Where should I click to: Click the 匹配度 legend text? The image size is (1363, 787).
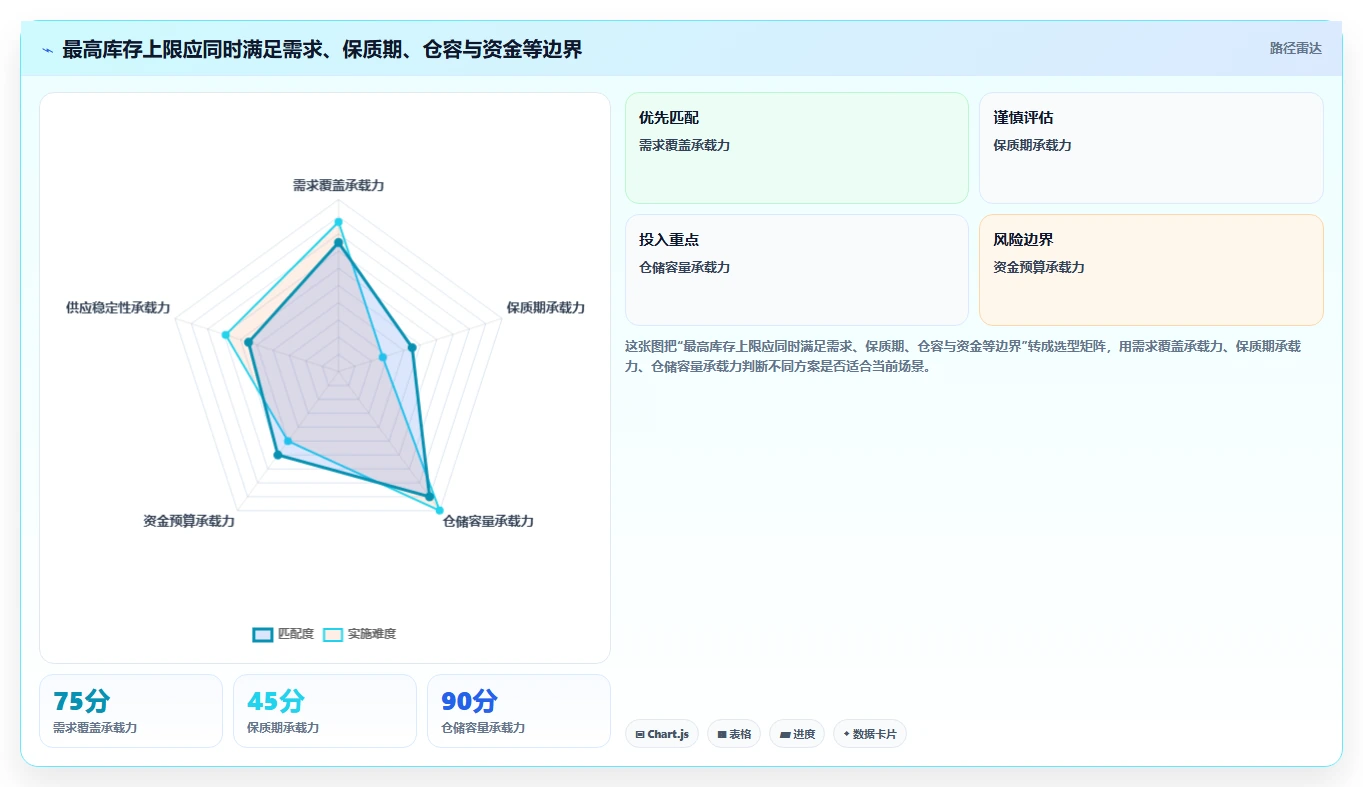(x=296, y=634)
